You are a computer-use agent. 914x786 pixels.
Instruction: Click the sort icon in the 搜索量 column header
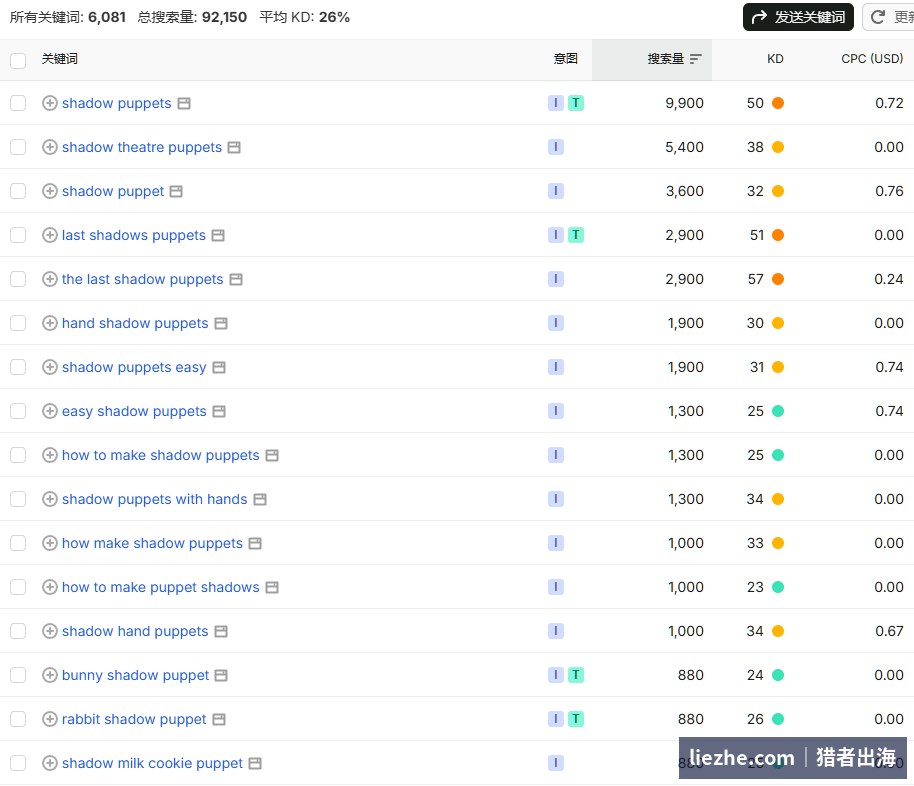click(x=695, y=59)
